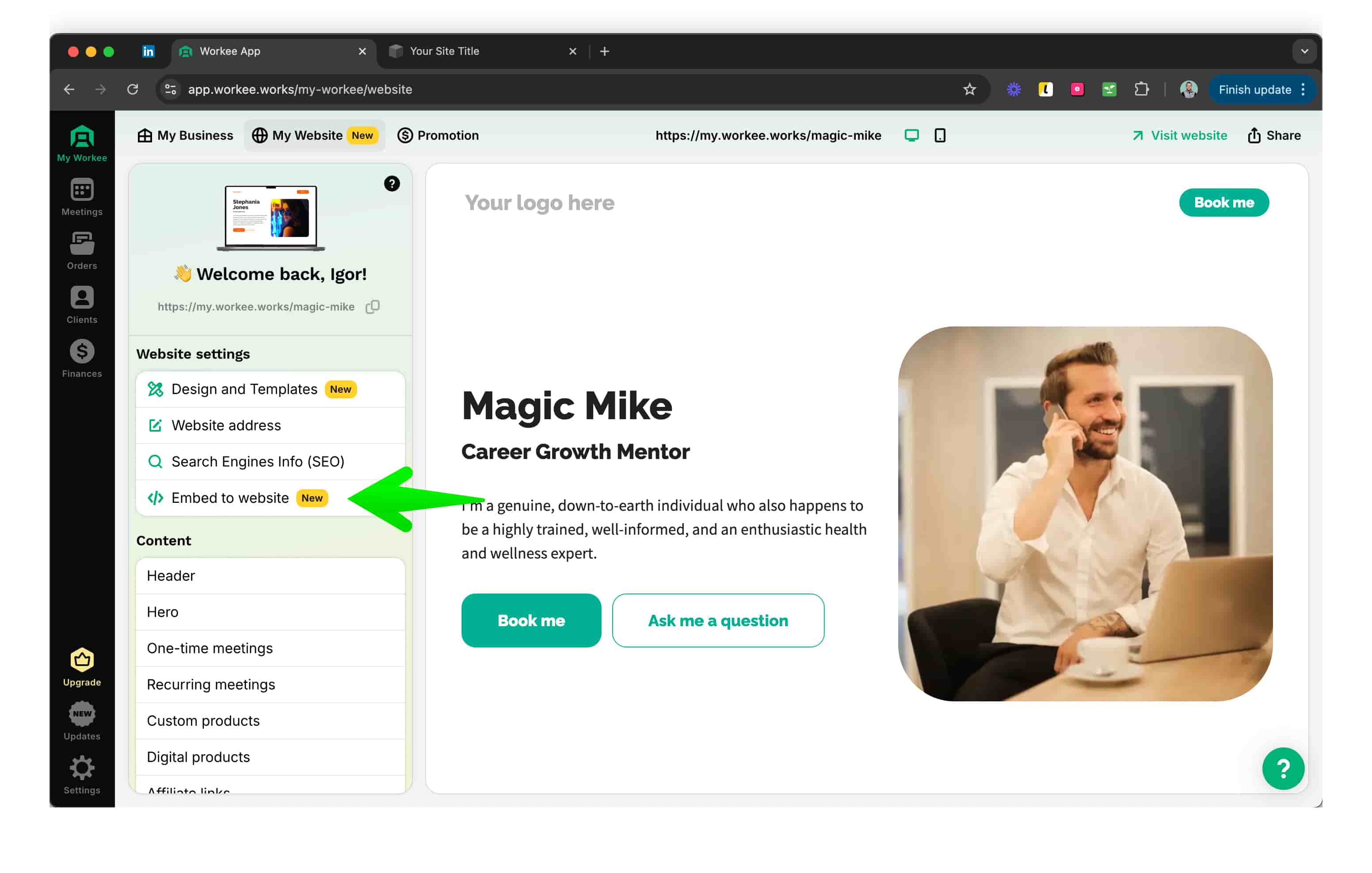Click the top bar website URL text

click(768, 135)
